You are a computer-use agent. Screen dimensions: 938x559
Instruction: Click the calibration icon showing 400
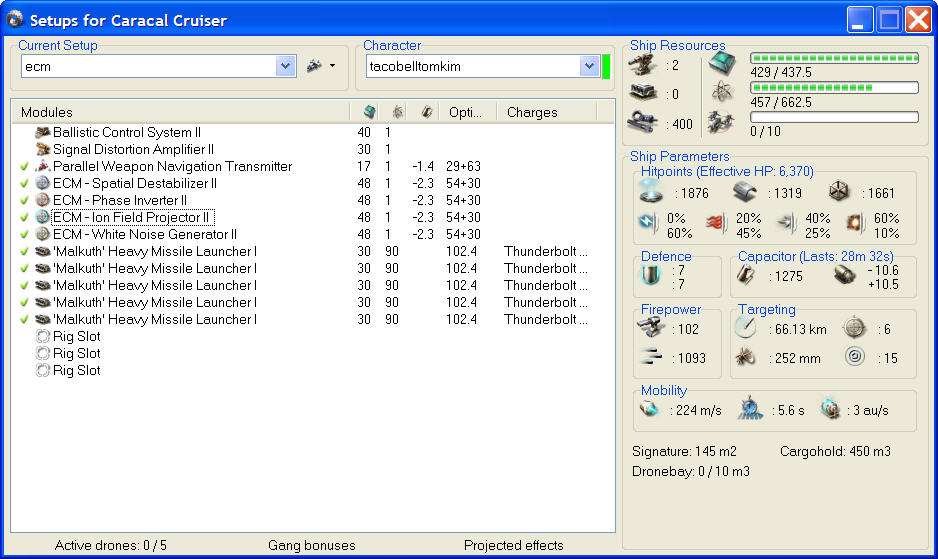pos(642,121)
